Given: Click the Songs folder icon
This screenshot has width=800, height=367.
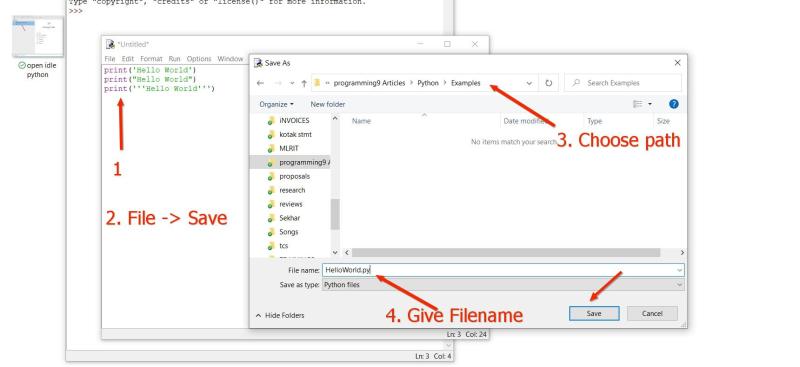Looking at the screenshot, I should [x=271, y=232].
